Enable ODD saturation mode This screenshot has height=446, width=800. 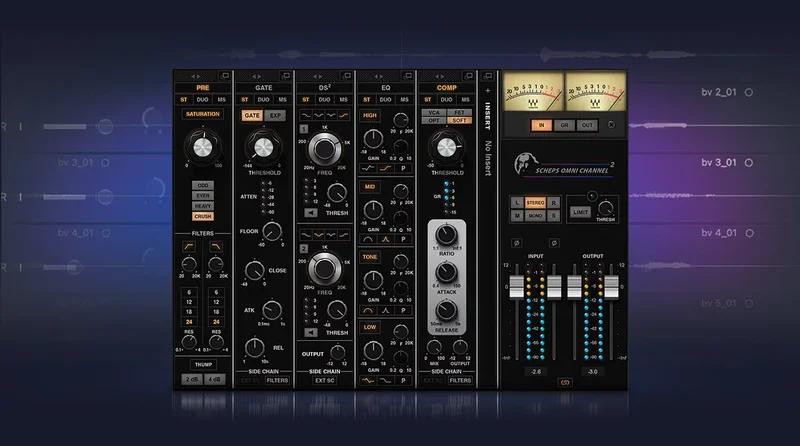click(203, 185)
